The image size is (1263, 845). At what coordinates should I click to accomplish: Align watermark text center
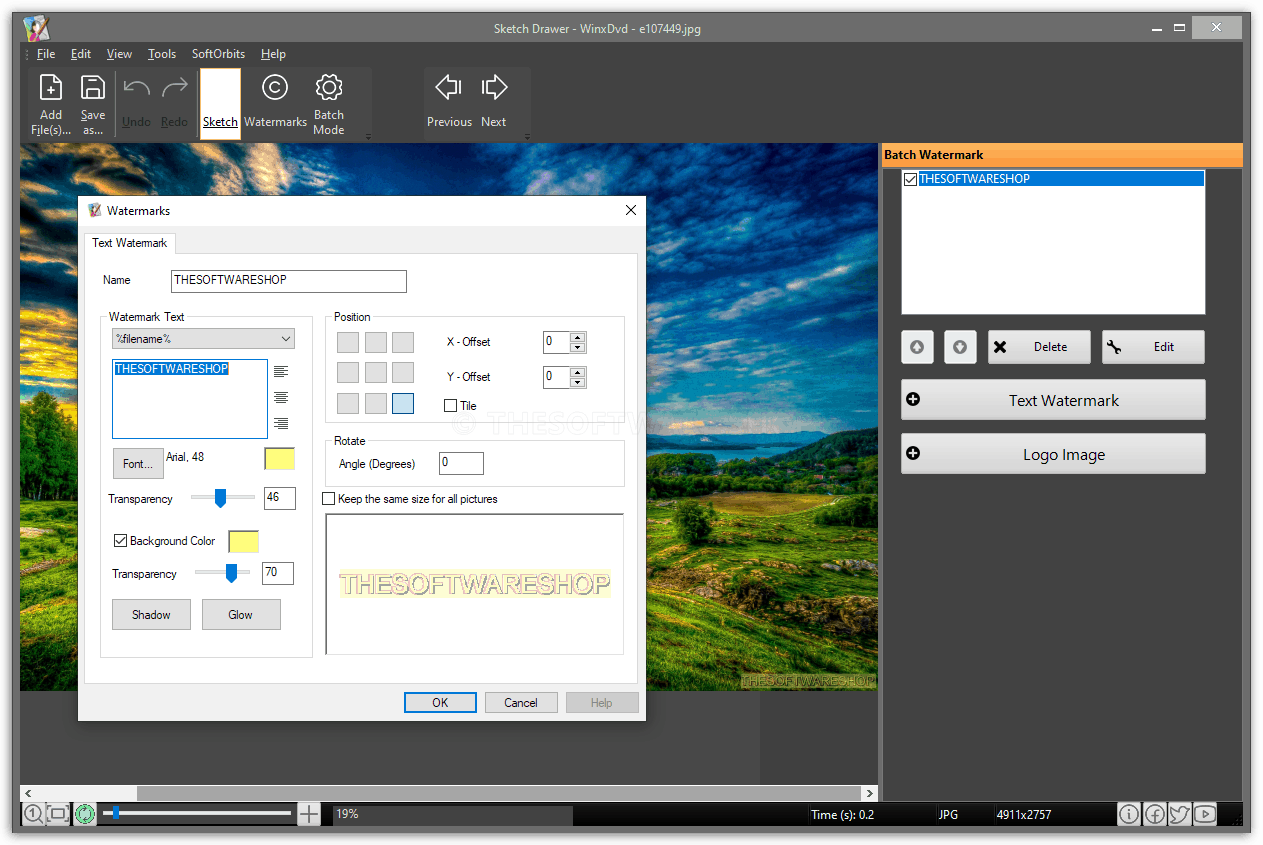(281, 397)
